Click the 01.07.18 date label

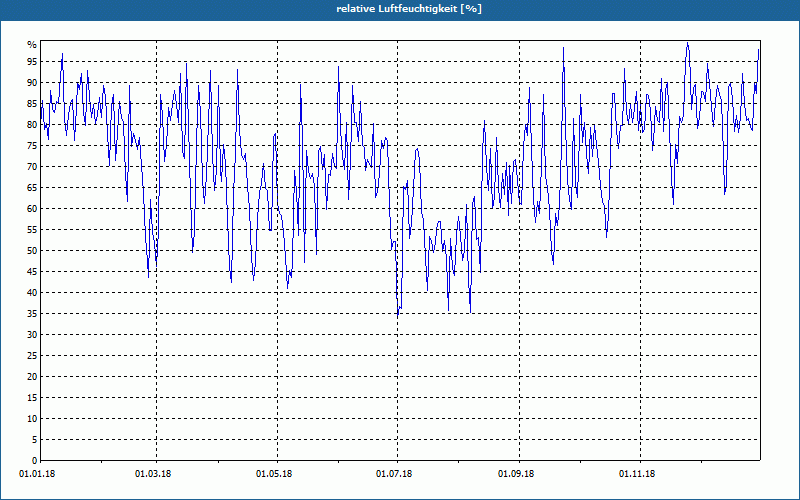pos(394,474)
